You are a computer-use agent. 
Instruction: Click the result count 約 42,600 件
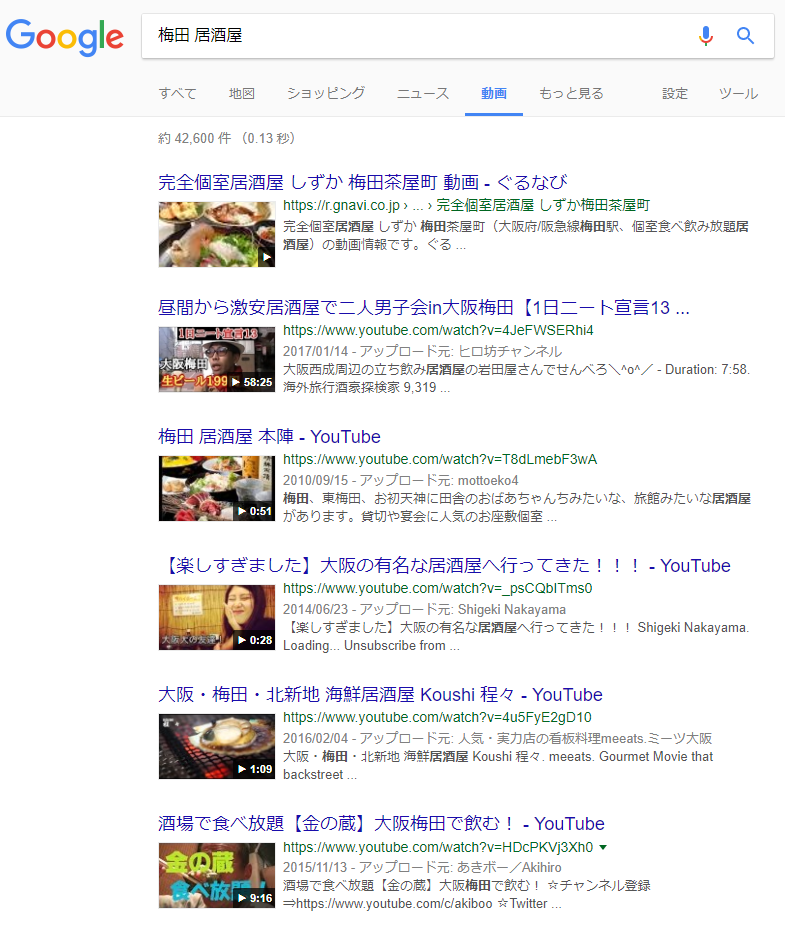point(194,138)
